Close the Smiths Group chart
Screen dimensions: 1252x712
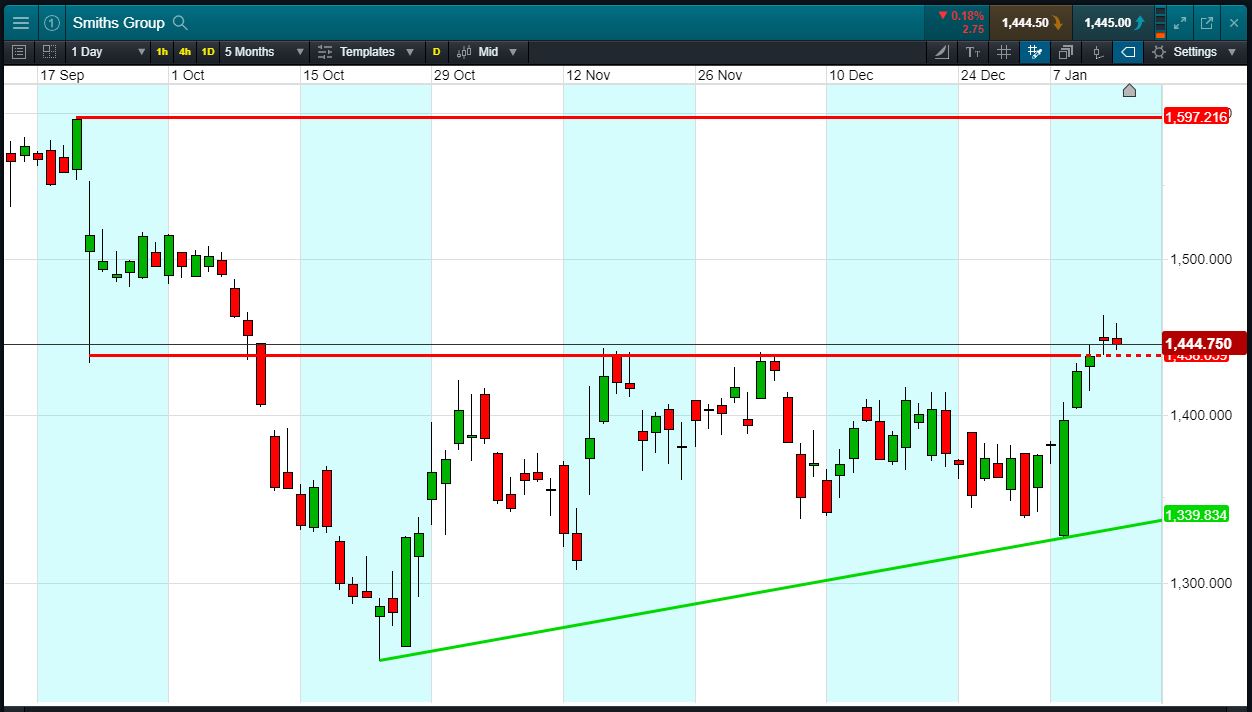click(x=1233, y=22)
